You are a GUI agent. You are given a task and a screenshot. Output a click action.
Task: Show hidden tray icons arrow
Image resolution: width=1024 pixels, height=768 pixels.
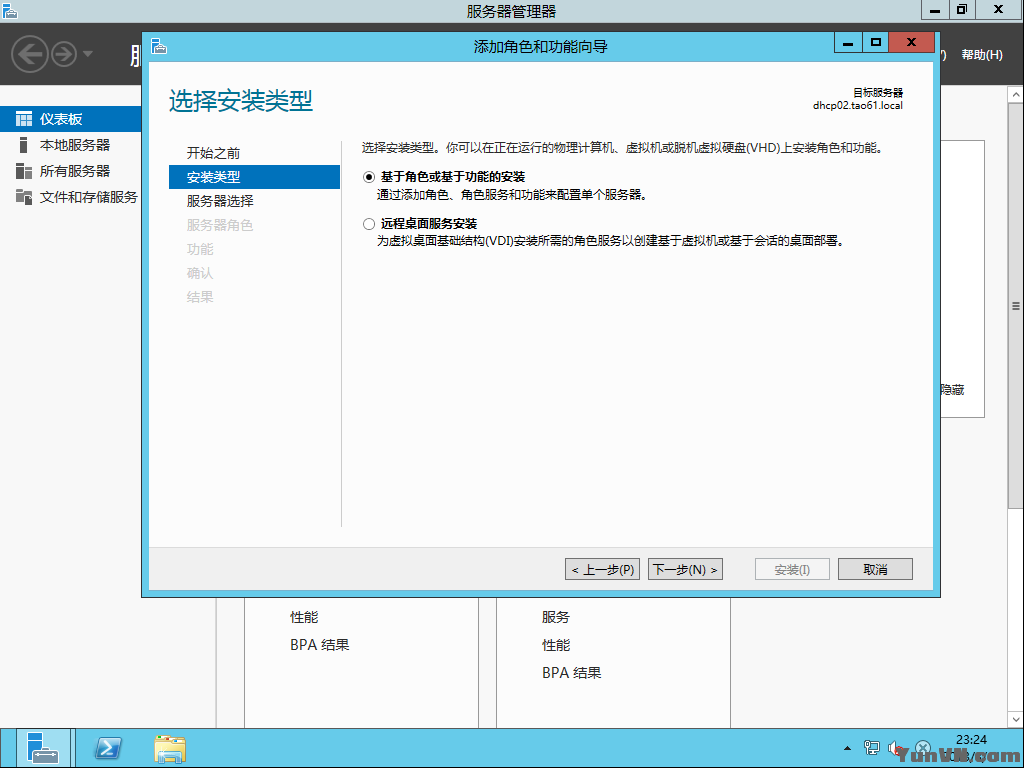coord(847,748)
